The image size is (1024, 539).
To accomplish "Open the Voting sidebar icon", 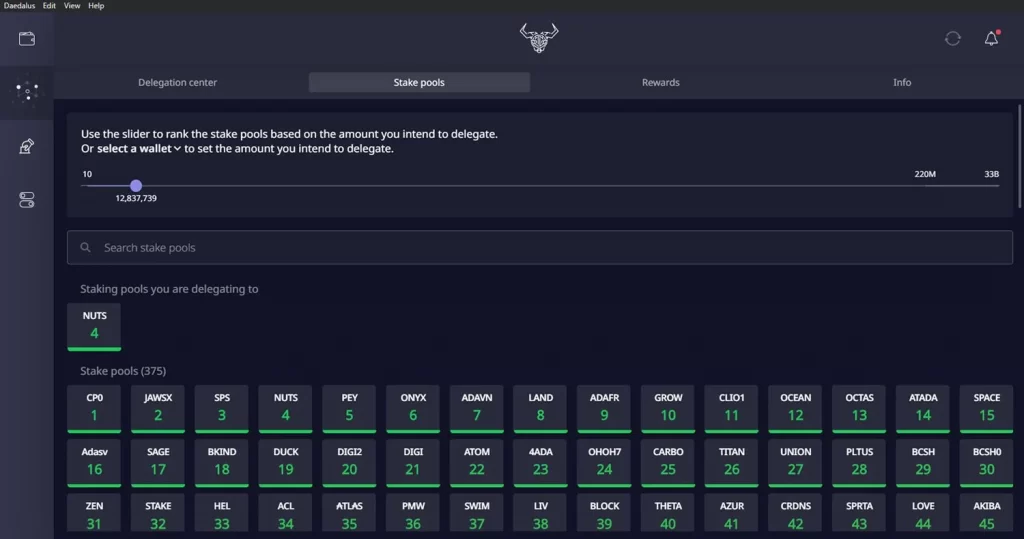I will 27,146.
